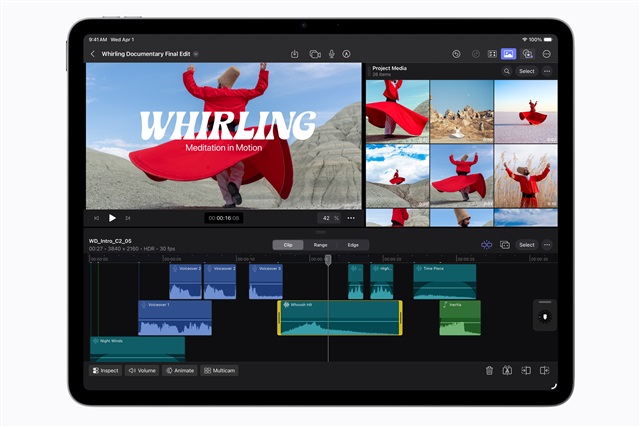Open the Project Media more options menu
This screenshot has height=427, width=640.
547,72
